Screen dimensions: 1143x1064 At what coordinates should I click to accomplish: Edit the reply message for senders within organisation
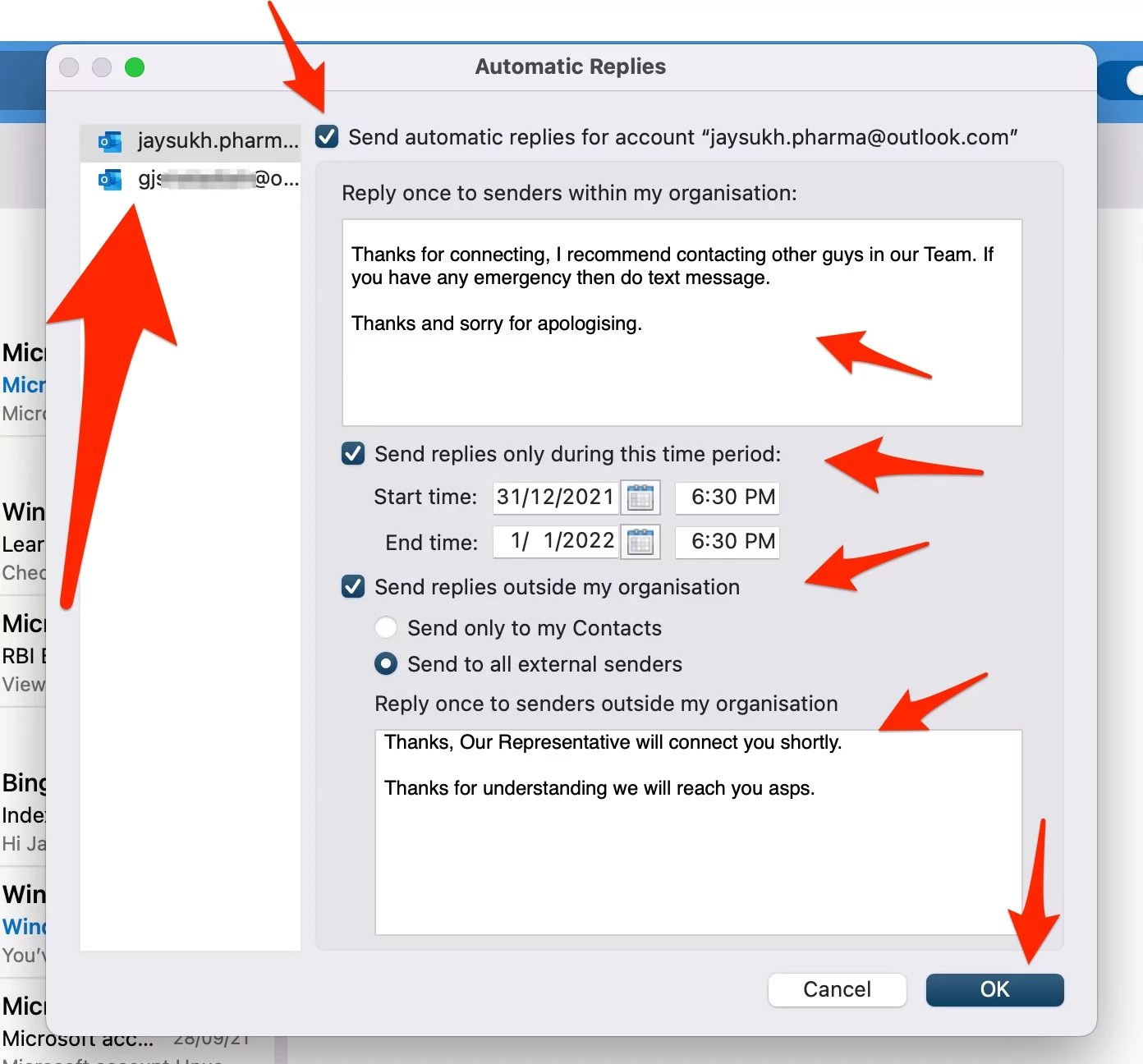pyautogui.click(x=680, y=322)
